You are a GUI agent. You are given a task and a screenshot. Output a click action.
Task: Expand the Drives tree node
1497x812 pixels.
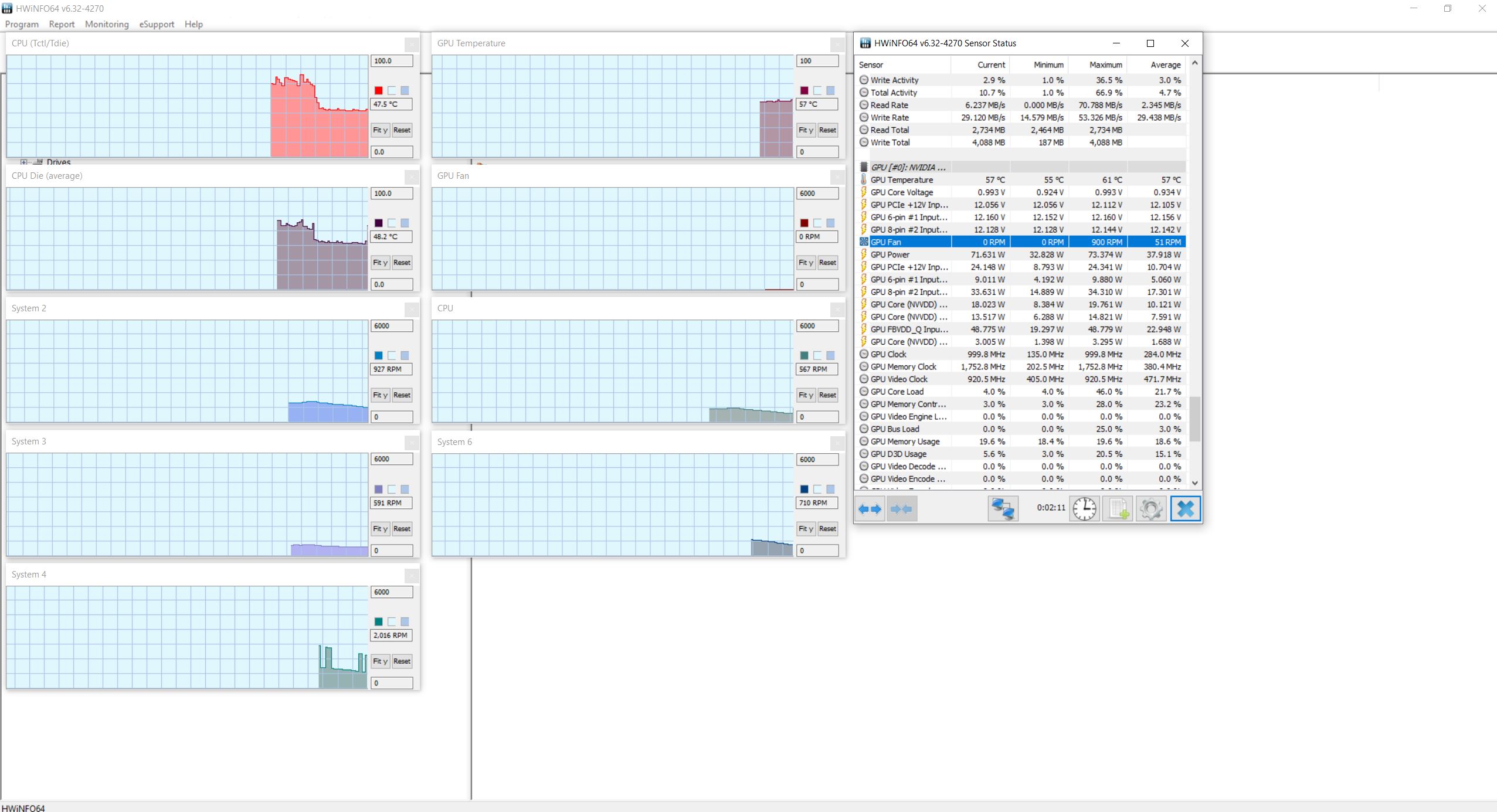(24, 162)
